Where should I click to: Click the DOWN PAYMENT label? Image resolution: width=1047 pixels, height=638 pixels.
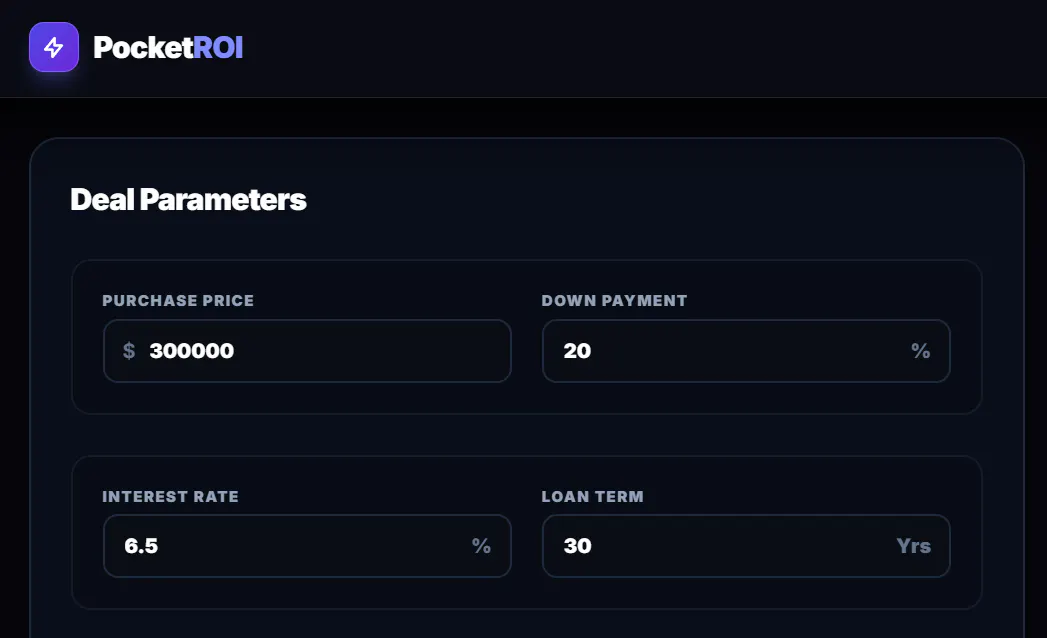pyautogui.click(x=614, y=301)
